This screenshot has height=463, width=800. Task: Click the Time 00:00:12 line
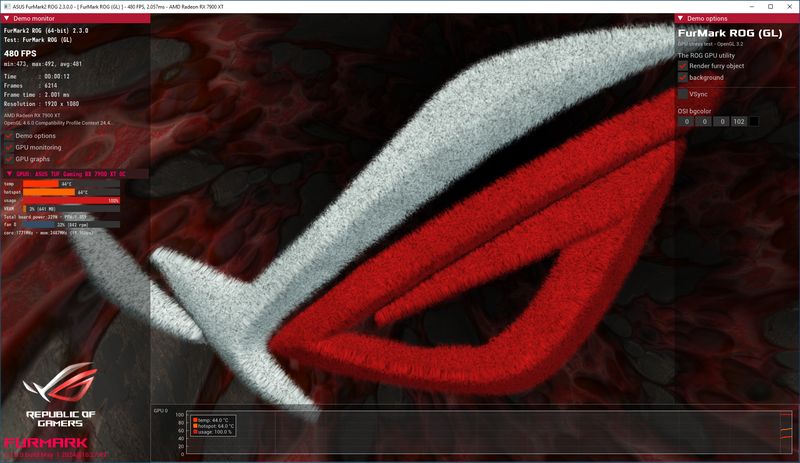37,76
